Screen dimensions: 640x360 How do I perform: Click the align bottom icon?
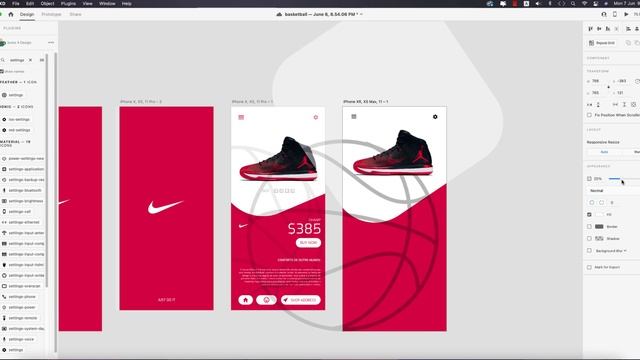608,29
